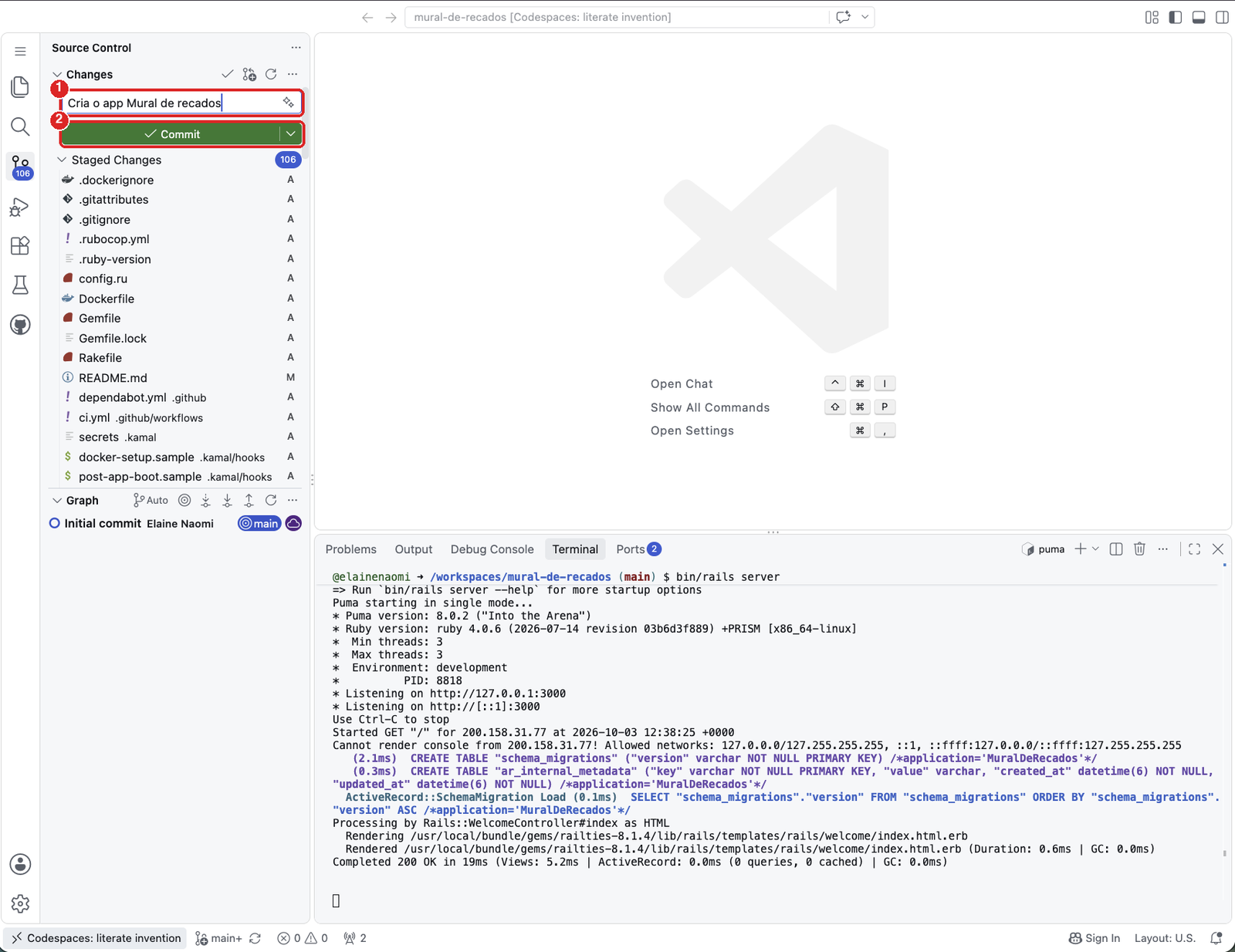Go back with navigation arrow
Screen dimensions: 1235x952
tap(367, 17)
